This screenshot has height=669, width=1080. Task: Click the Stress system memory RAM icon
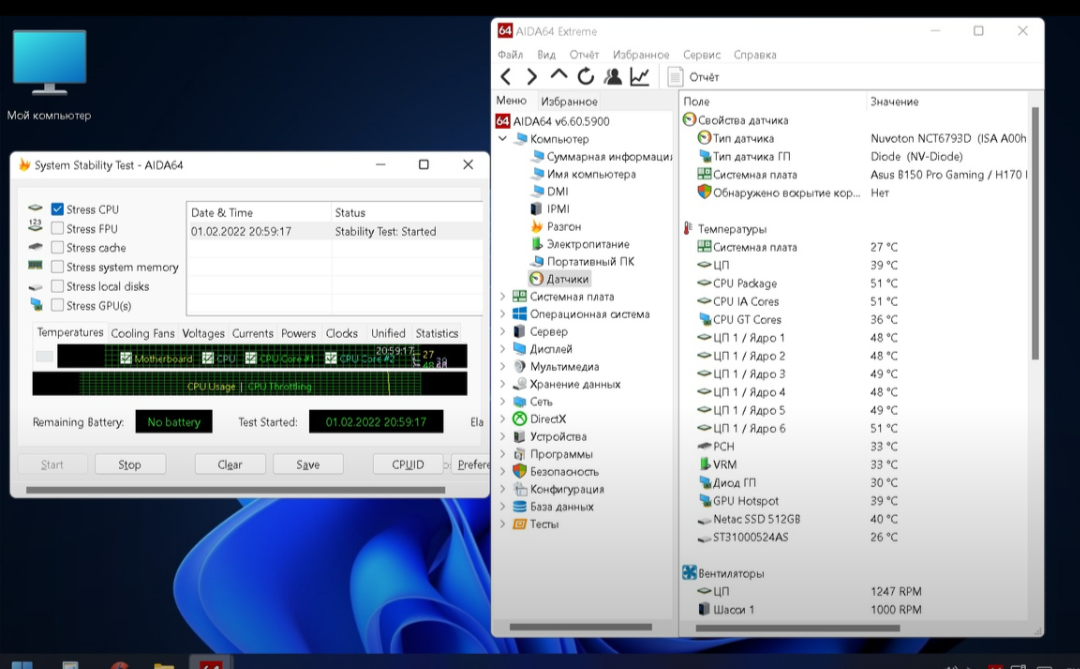point(35,265)
